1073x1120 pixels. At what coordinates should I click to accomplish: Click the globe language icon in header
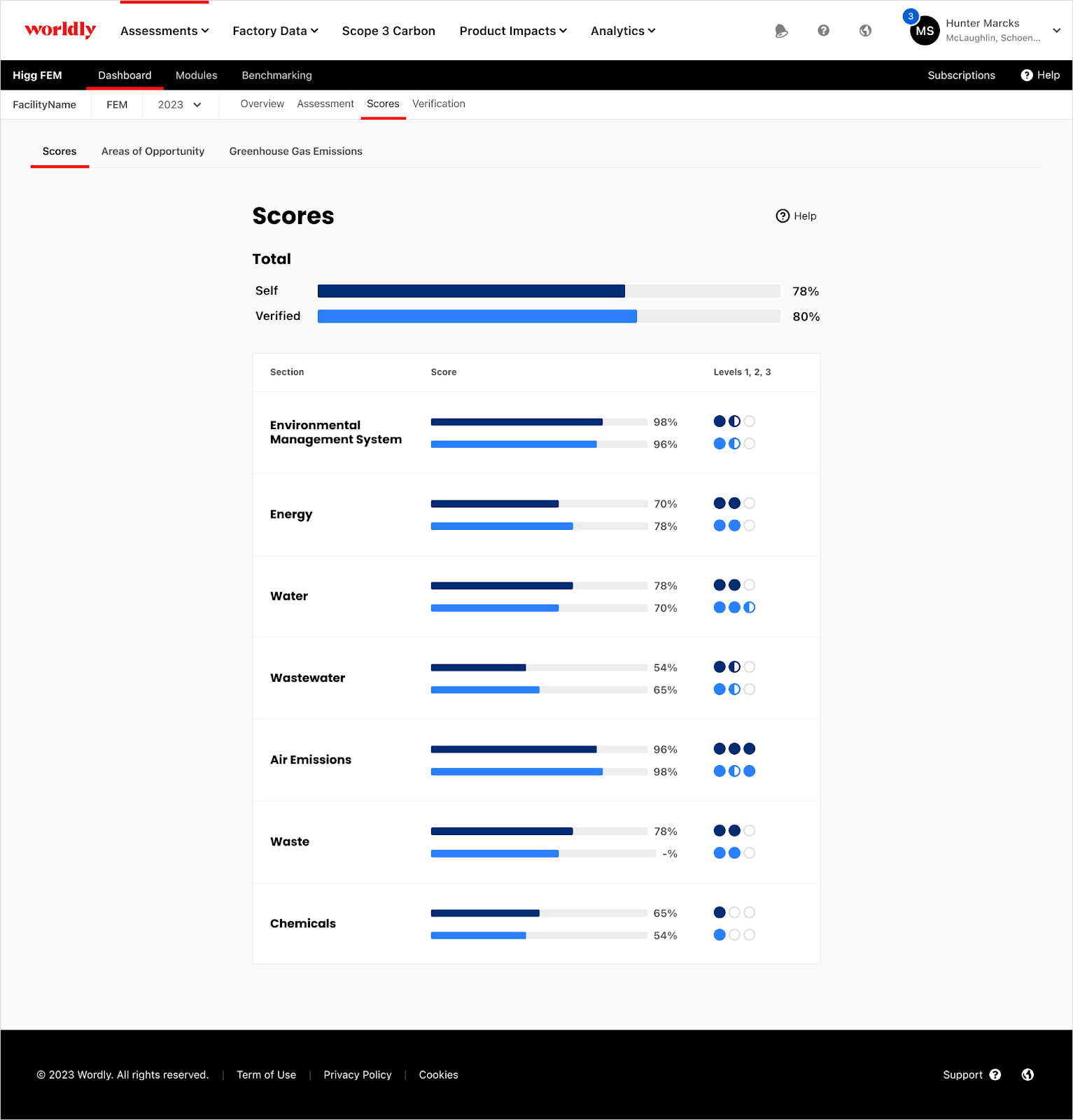865,31
